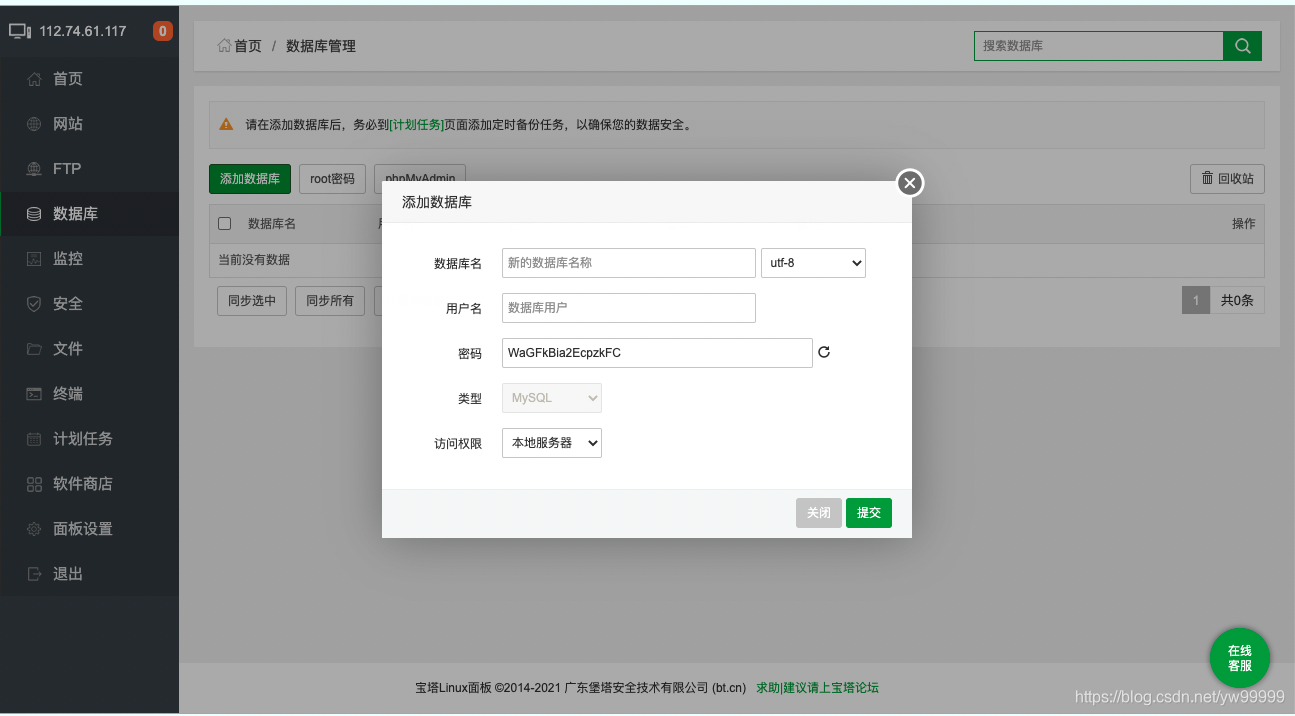The width and height of the screenshot is (1295, 716).
Task: Click the 关闭 button in dialog
Action: [x=819, y=513]
